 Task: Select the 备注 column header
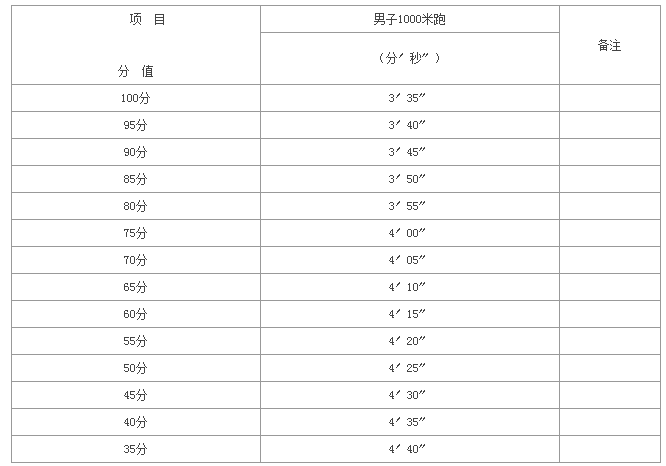pyautogui.click(x=610, y=45)
